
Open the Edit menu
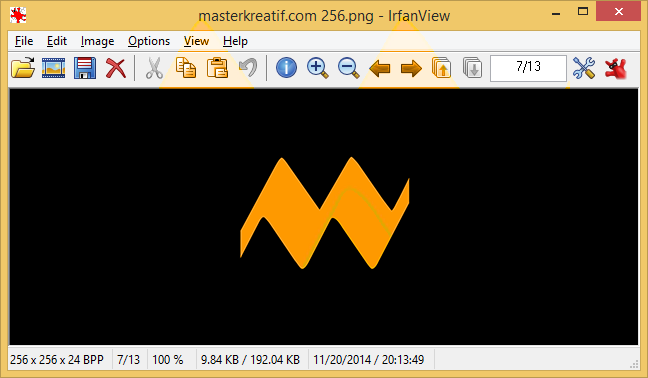pos(57,41)
